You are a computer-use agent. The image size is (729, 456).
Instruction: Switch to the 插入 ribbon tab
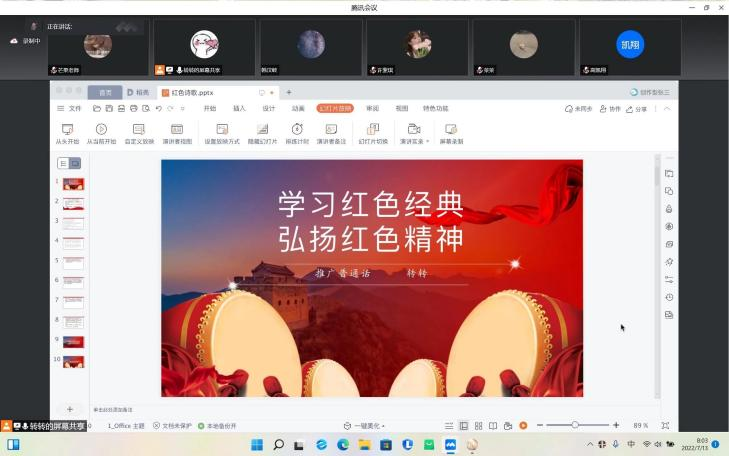(x=239, y=108)
